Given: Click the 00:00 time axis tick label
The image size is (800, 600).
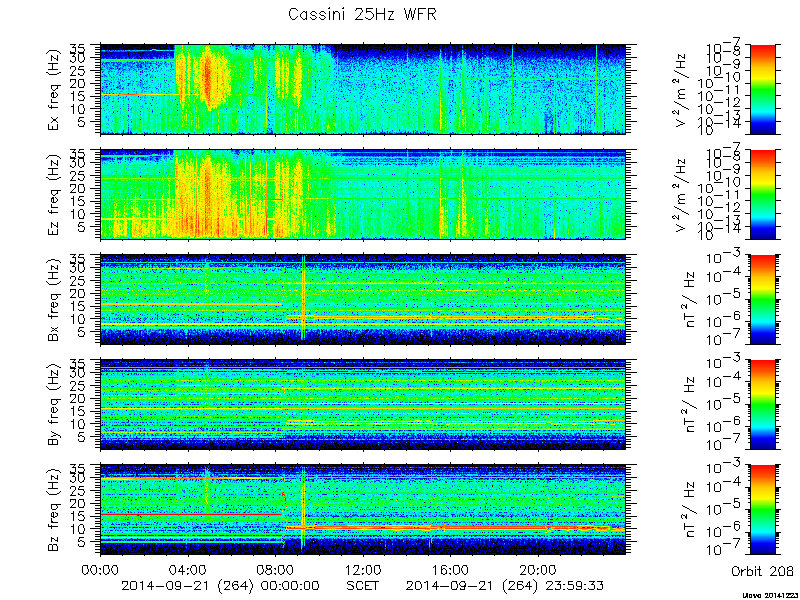Looking at the screenshot, I should (x=100, y=570).
